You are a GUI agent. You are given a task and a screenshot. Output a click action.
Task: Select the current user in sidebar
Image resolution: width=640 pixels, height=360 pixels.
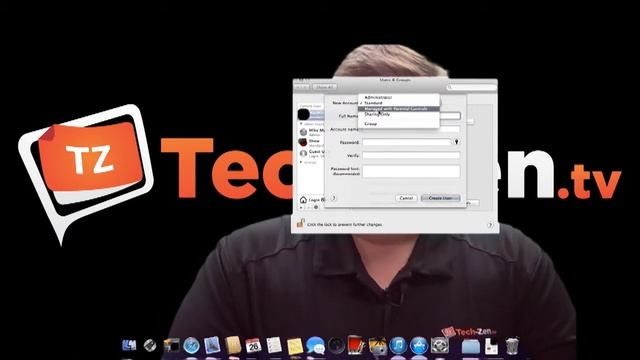point(311,114)
